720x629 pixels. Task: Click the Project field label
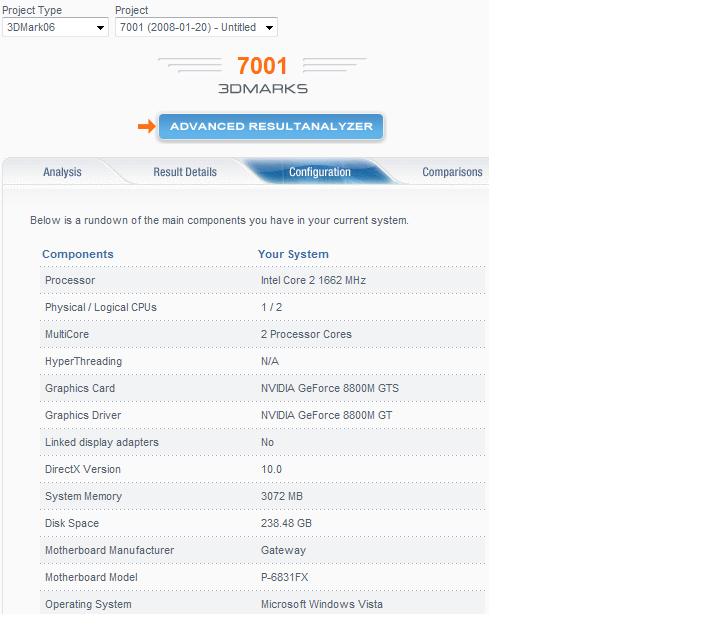click(131, 10)
